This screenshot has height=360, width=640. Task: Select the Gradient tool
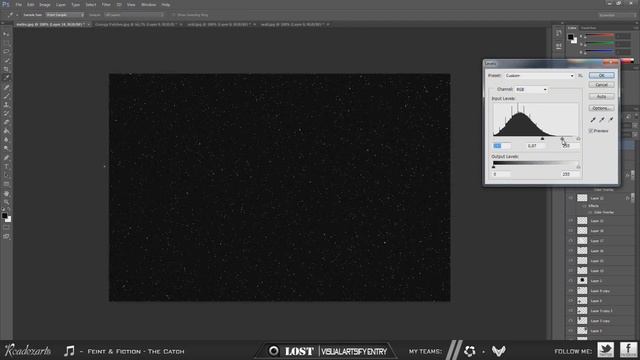[x=6, y=131]
